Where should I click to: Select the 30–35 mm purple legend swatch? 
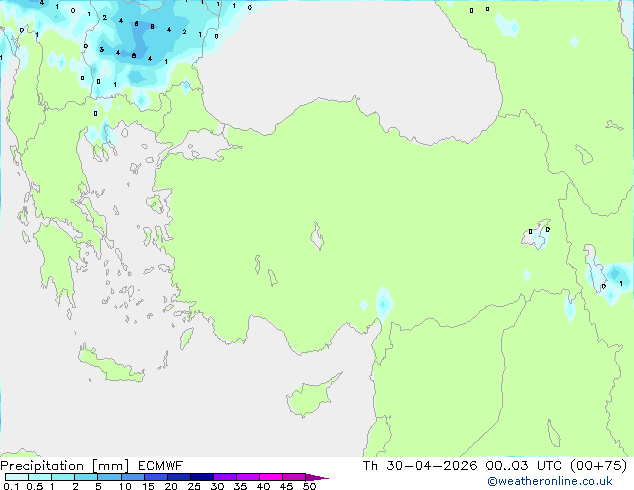coord(225,477)
